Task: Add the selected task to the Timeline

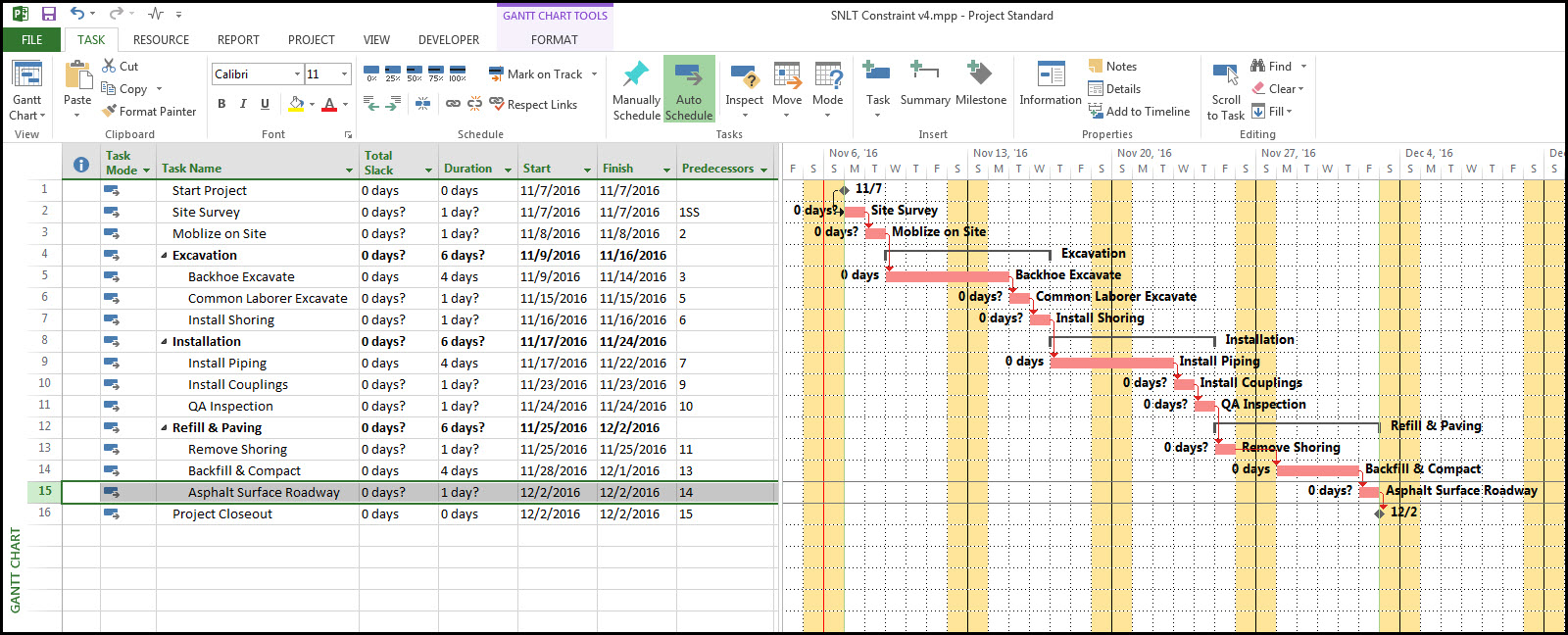Action: [x=1139, y=111]
